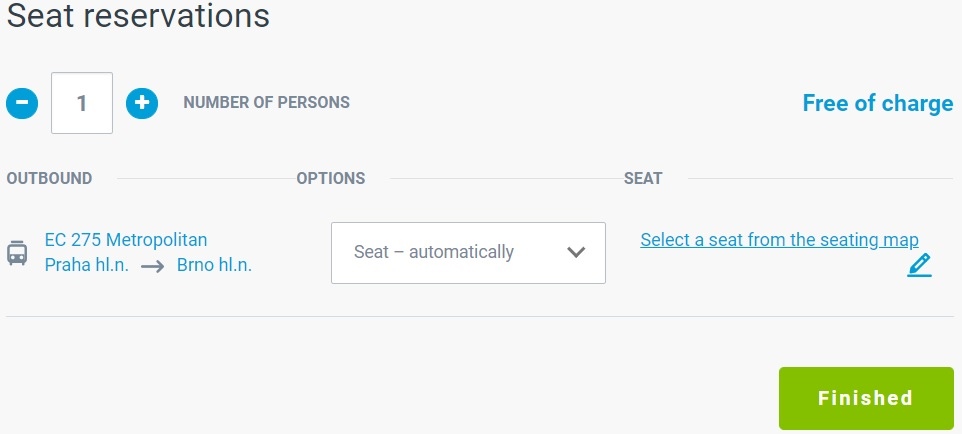Click the pencil edit icon under seating map

pyautogui.click(x=919, y=265)
